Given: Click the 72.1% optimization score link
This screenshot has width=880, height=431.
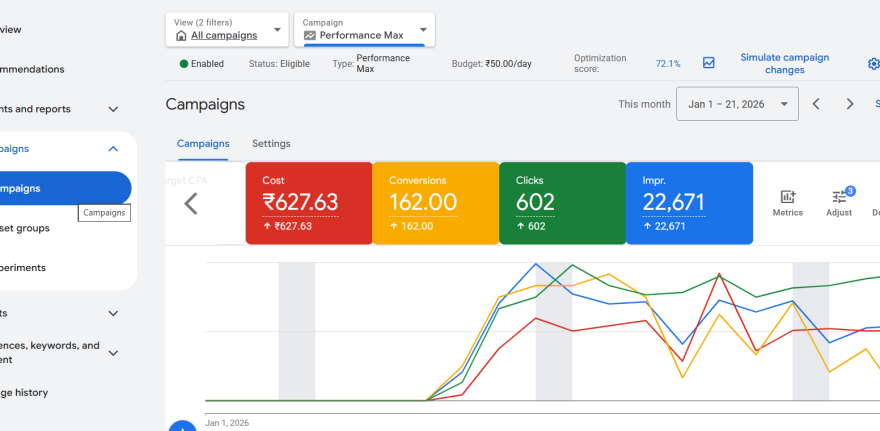Looking at the screenshot, I should coord(668,64).
